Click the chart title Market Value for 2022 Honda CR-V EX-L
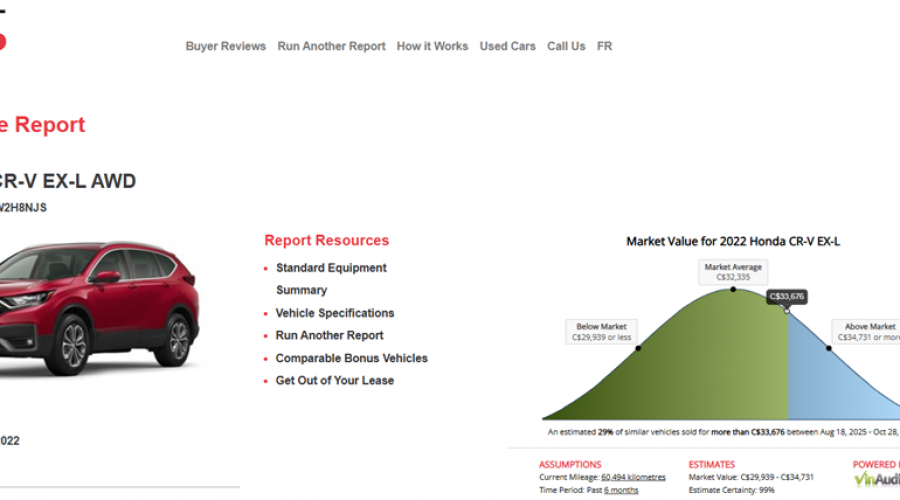 (x=733, y=242)
